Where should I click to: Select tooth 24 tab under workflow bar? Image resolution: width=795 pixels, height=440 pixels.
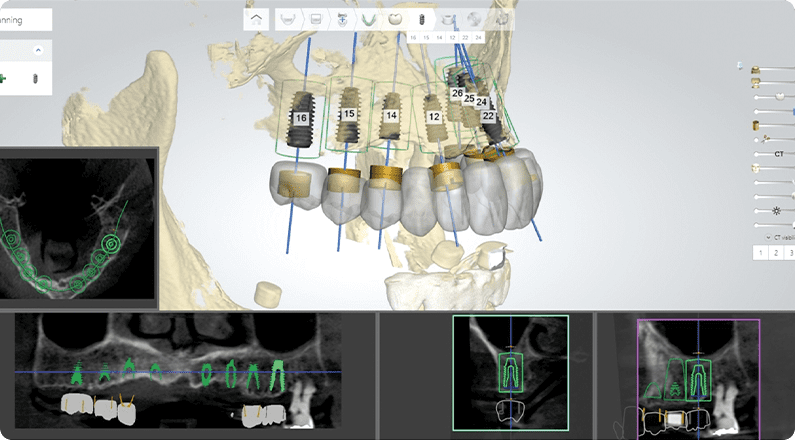[478, 37]
